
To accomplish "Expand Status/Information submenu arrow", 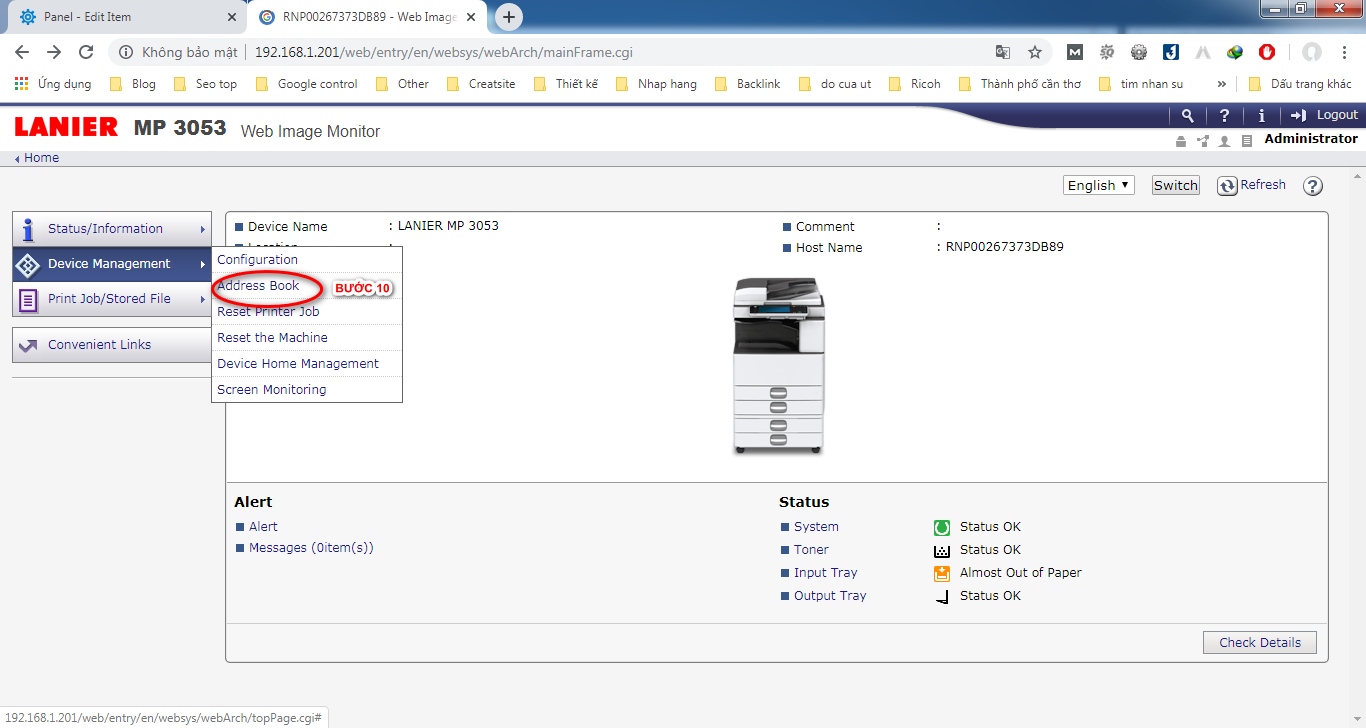I will coord(203,229).
